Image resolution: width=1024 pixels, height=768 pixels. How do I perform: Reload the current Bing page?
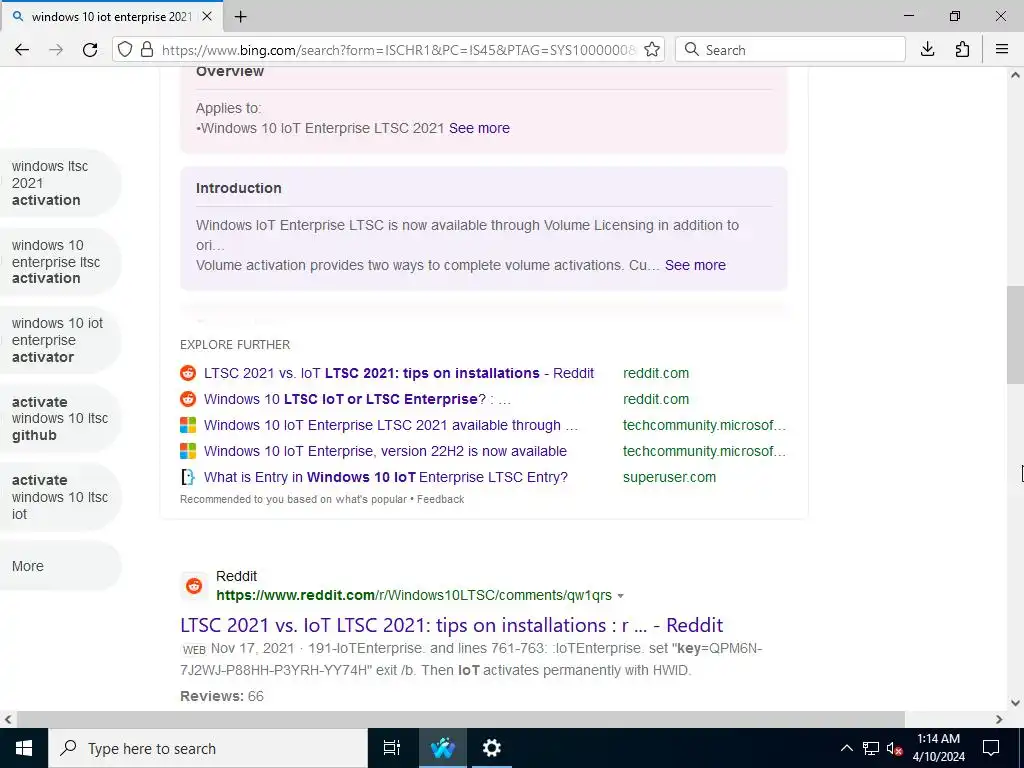[90, 50]
